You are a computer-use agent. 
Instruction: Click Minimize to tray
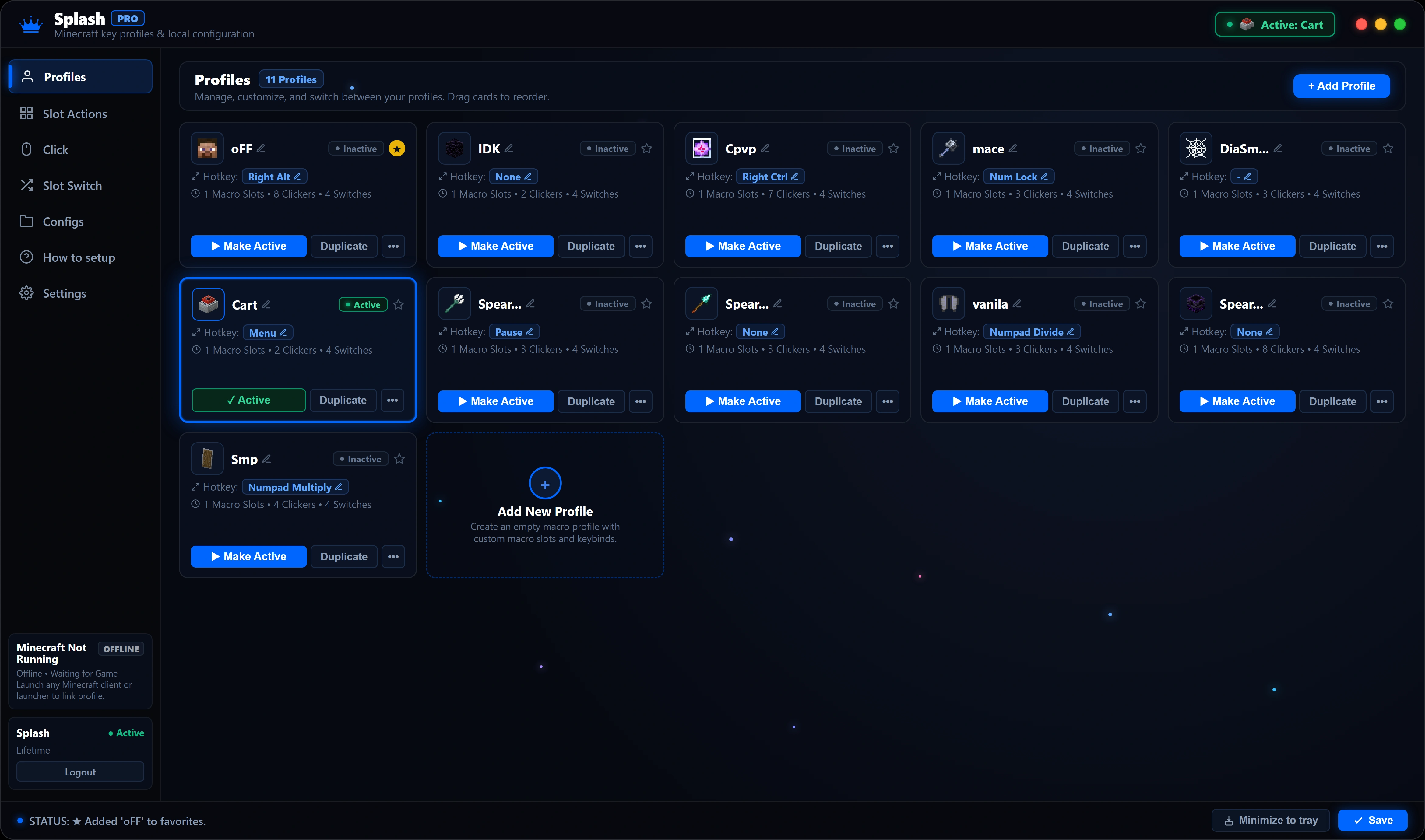pos(1271,820)
